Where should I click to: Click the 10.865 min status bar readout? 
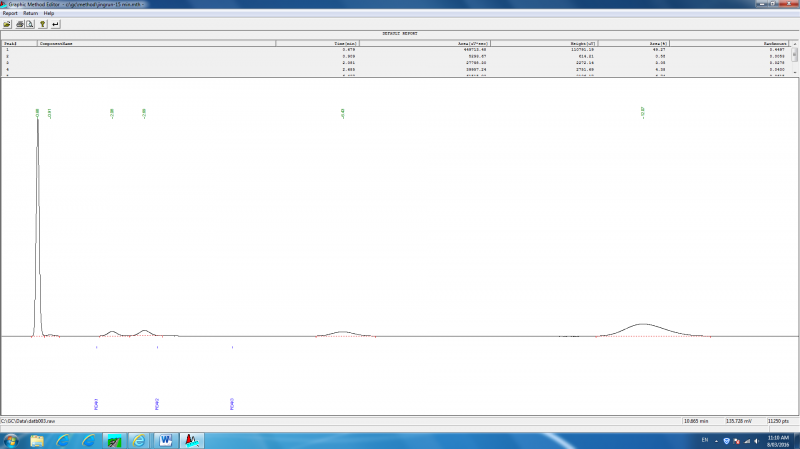696,421
